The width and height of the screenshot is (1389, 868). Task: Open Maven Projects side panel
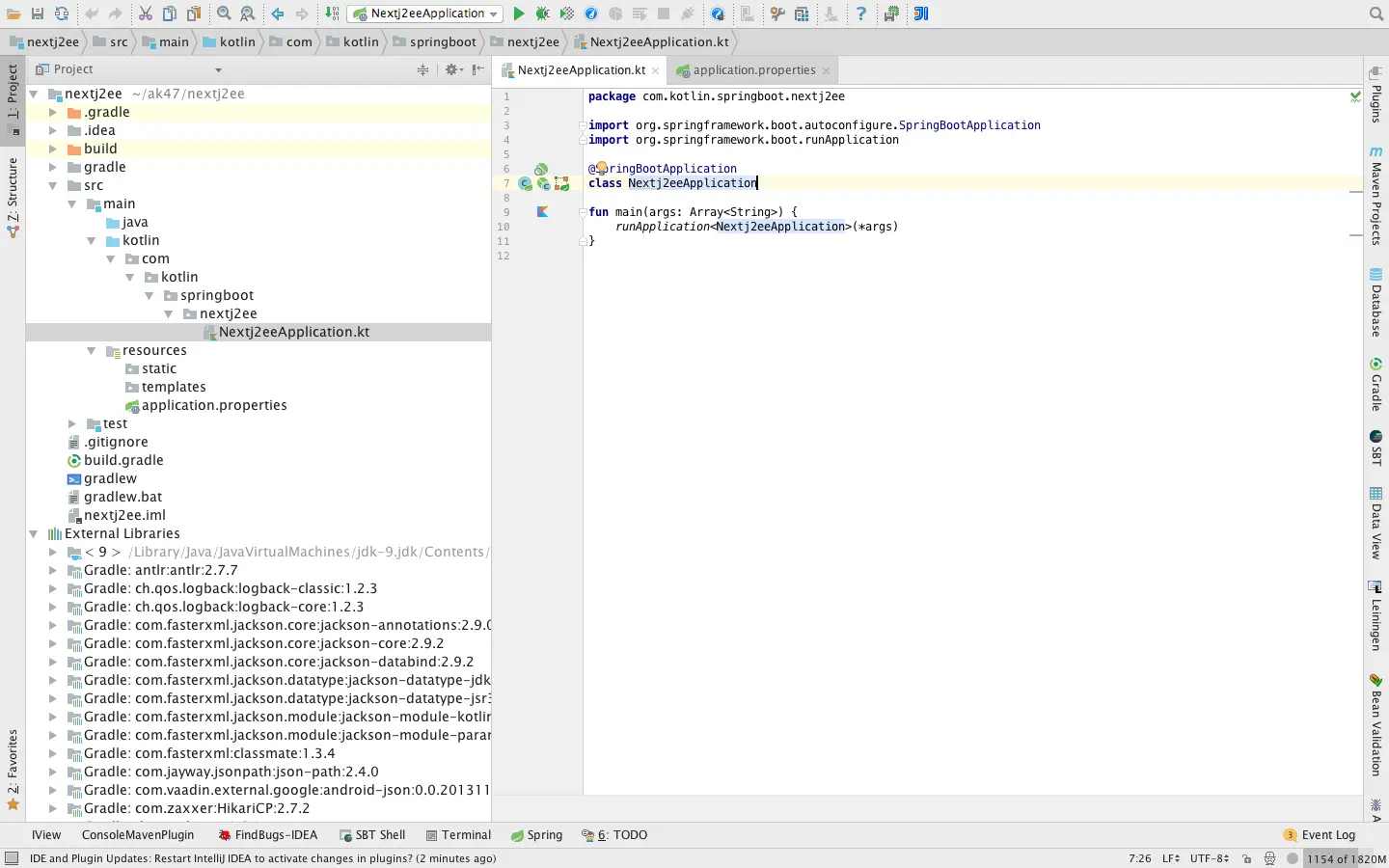click(x=1376, y=196)
